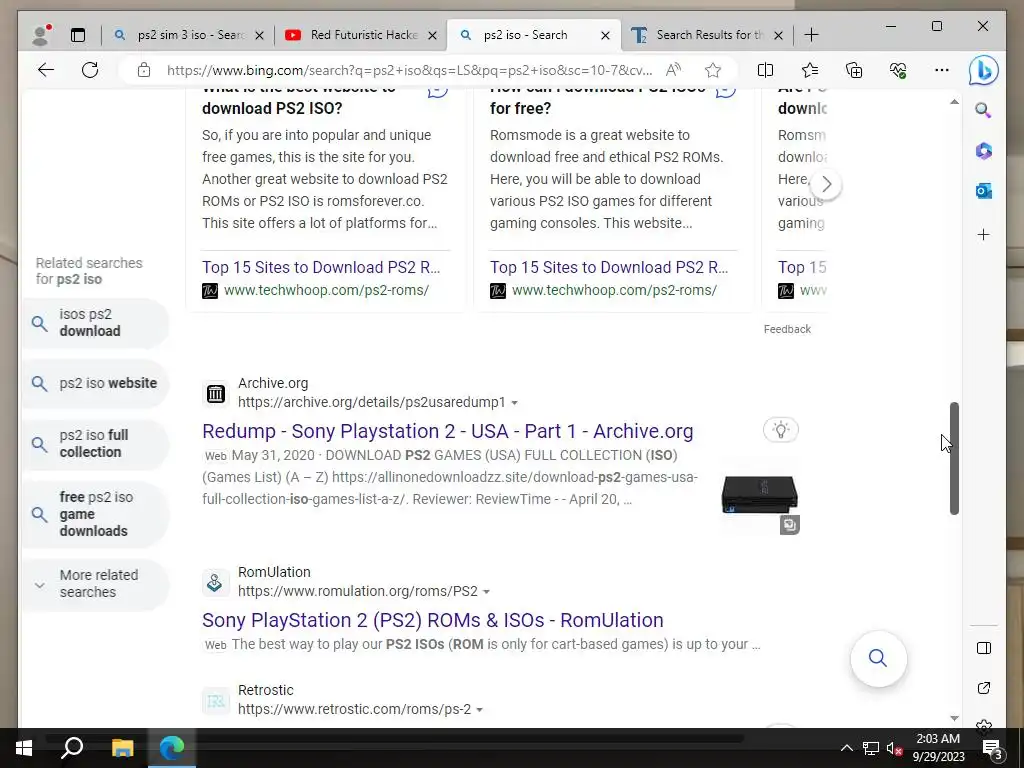The height and width of the screenshot is (768, 1024).
Task: Click muted volume tray icon
Action: (x=895, y=748)
